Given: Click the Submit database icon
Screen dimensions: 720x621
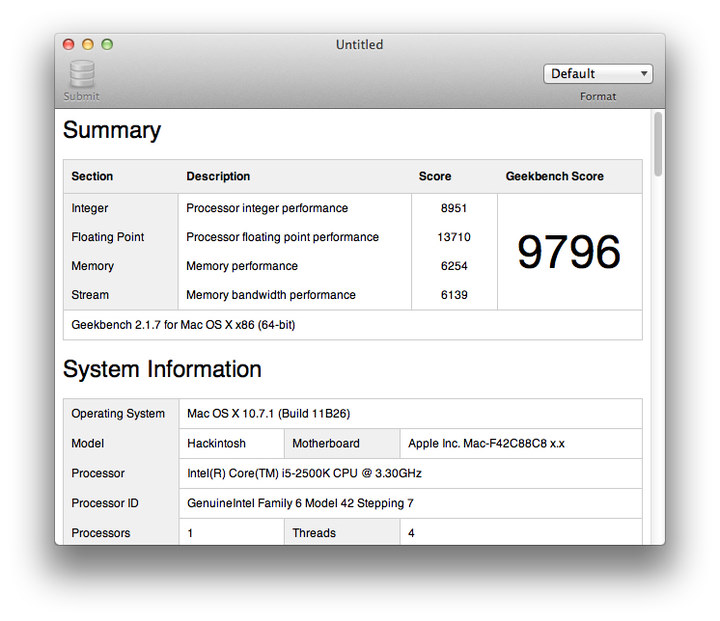Looking at the screenshot, I should point(82,74).
